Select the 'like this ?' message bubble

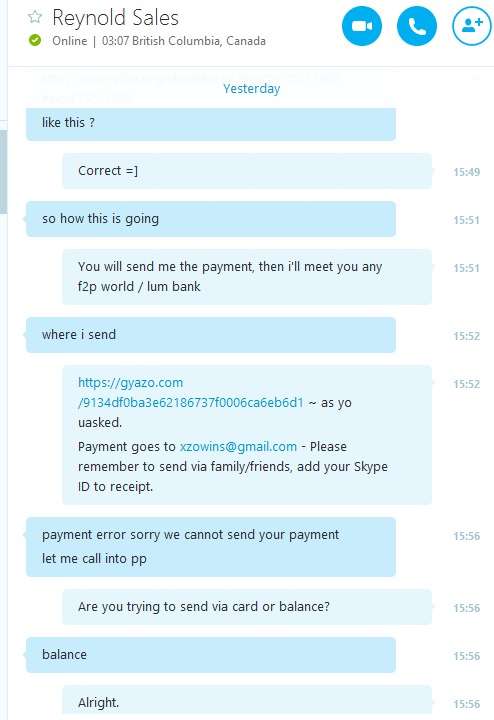pos(211,124)
